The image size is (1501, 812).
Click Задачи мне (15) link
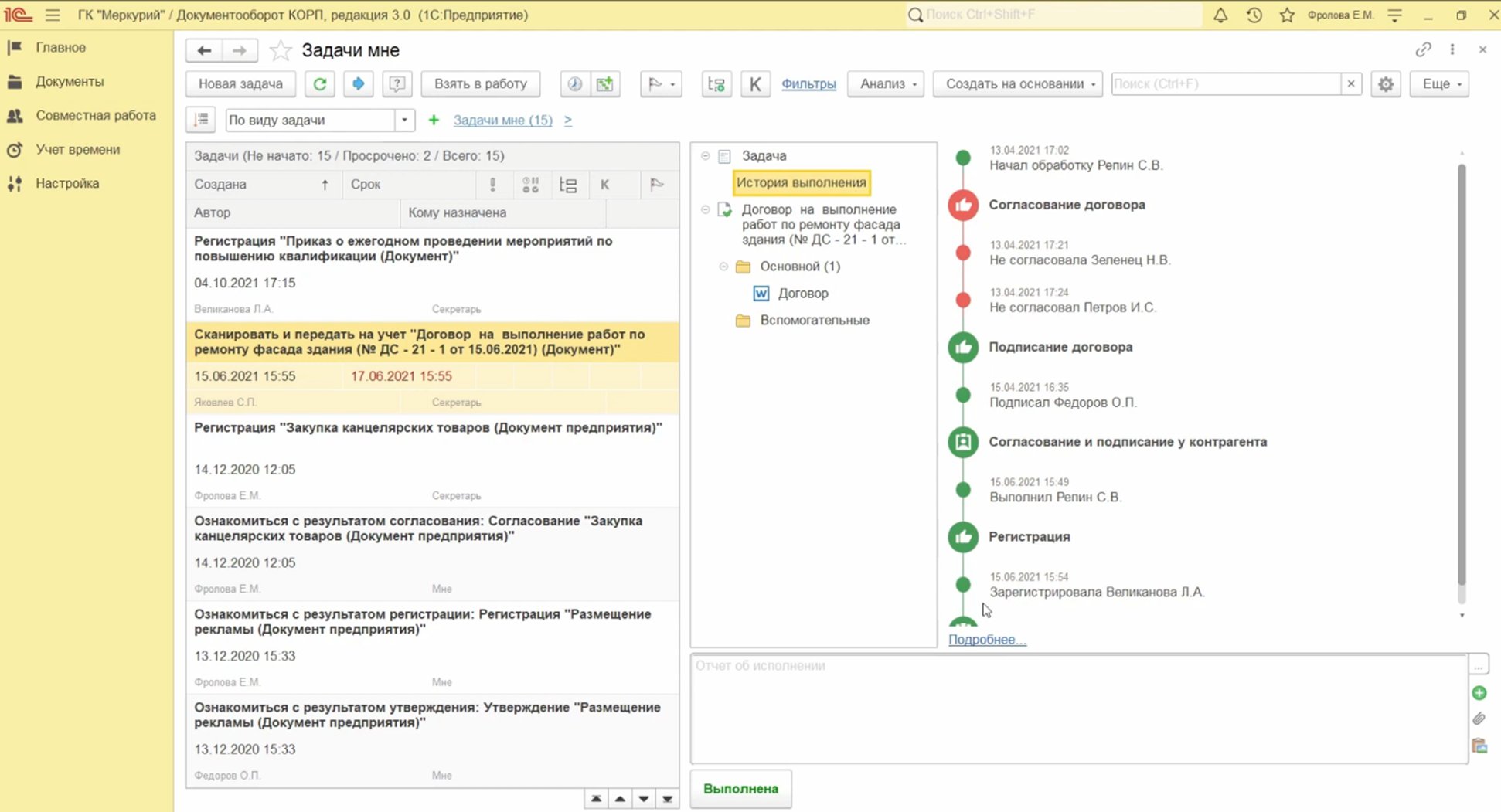tap(502, 120)
